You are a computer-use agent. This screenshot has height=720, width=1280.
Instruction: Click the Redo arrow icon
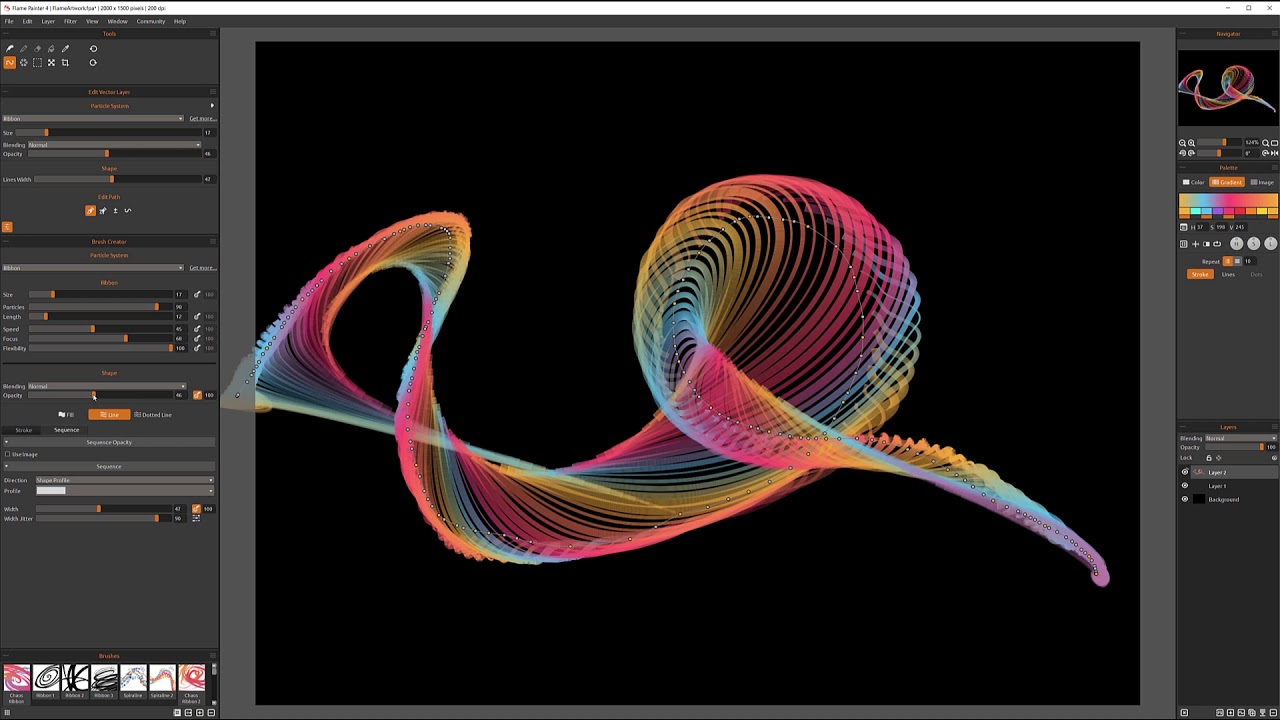(93, 62)
